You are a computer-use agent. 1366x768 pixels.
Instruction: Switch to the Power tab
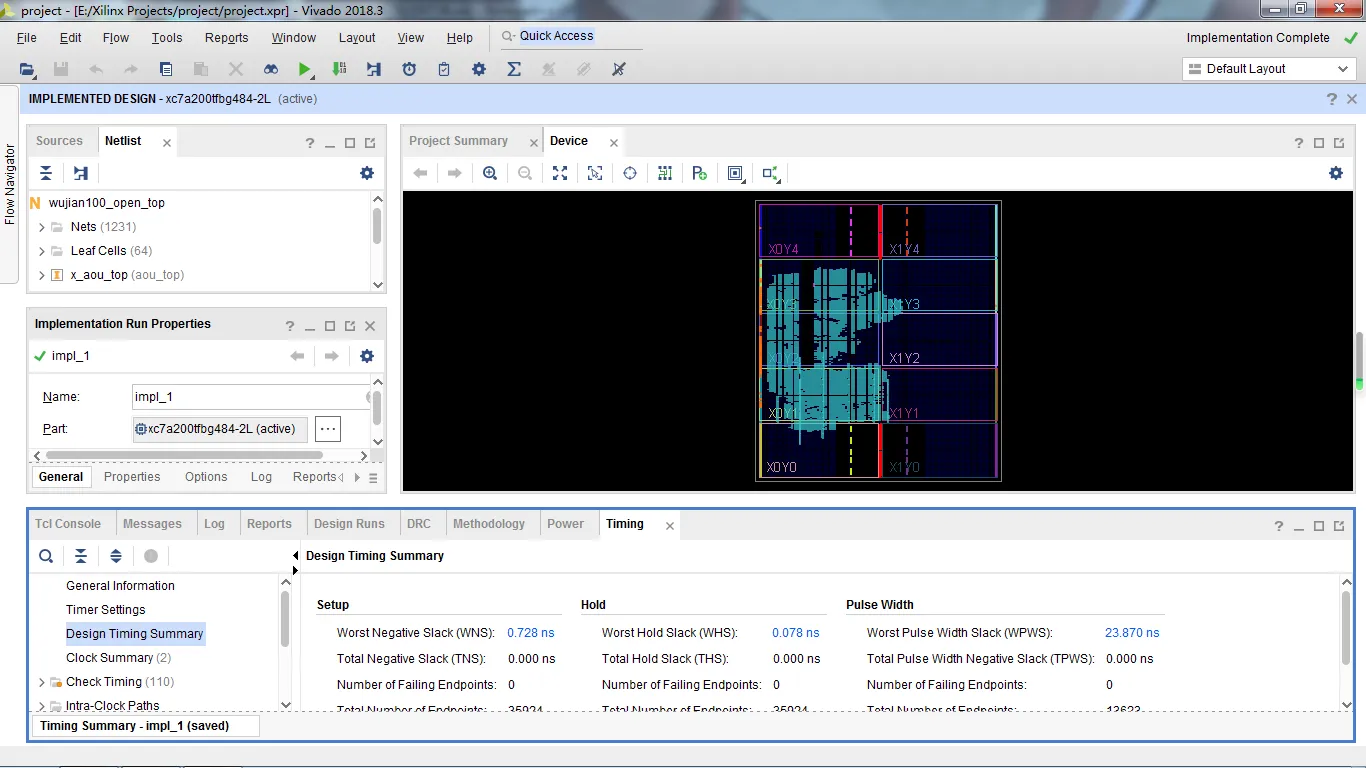[565, 524]
